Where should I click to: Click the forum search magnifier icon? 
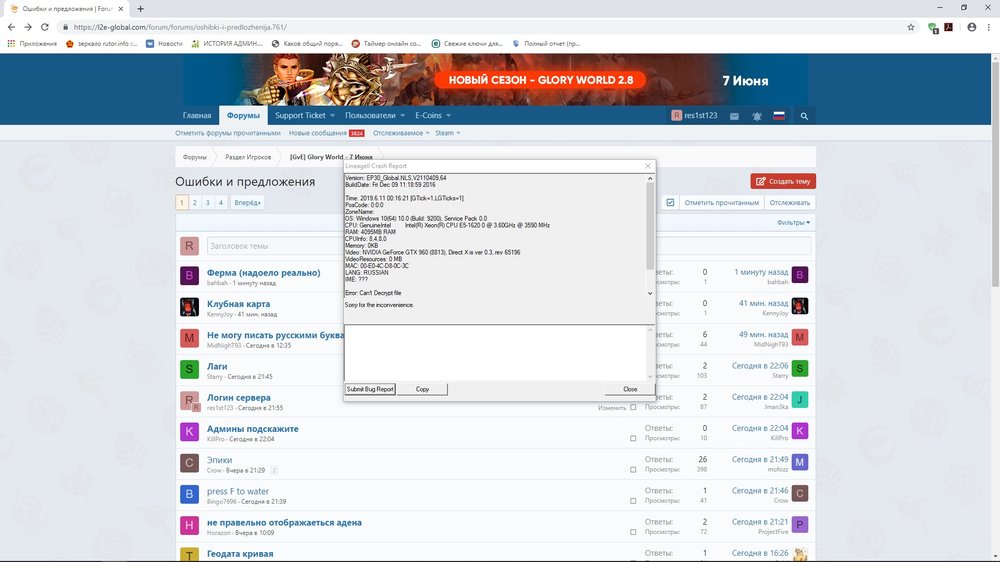(804, 116)
